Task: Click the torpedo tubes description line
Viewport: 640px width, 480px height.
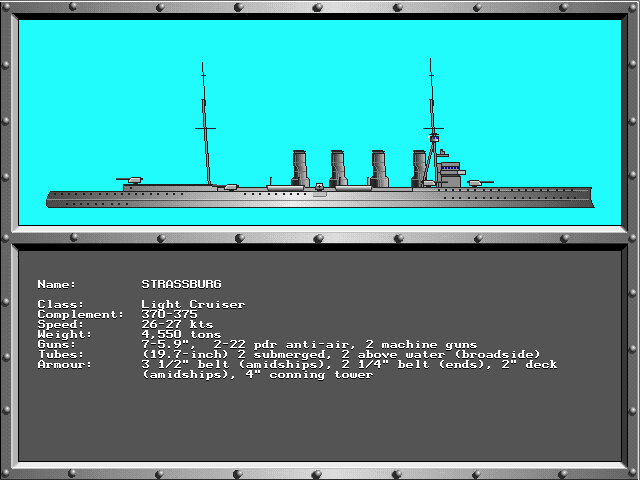Action: 341,354
